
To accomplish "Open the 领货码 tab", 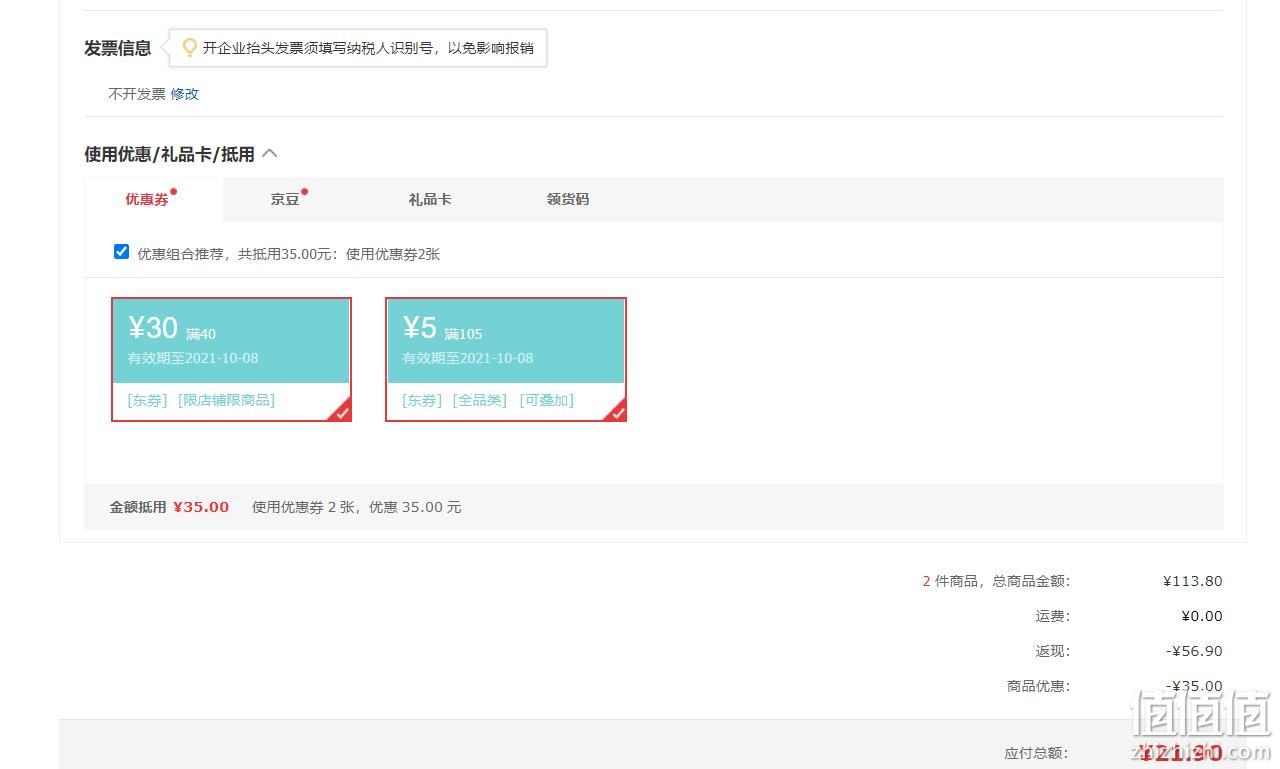I will (568, 199).
